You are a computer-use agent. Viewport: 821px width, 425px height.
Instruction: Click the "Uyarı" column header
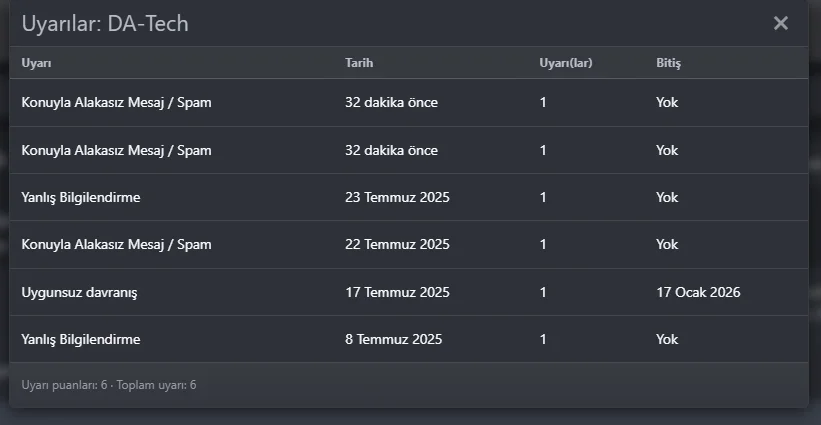36,63
